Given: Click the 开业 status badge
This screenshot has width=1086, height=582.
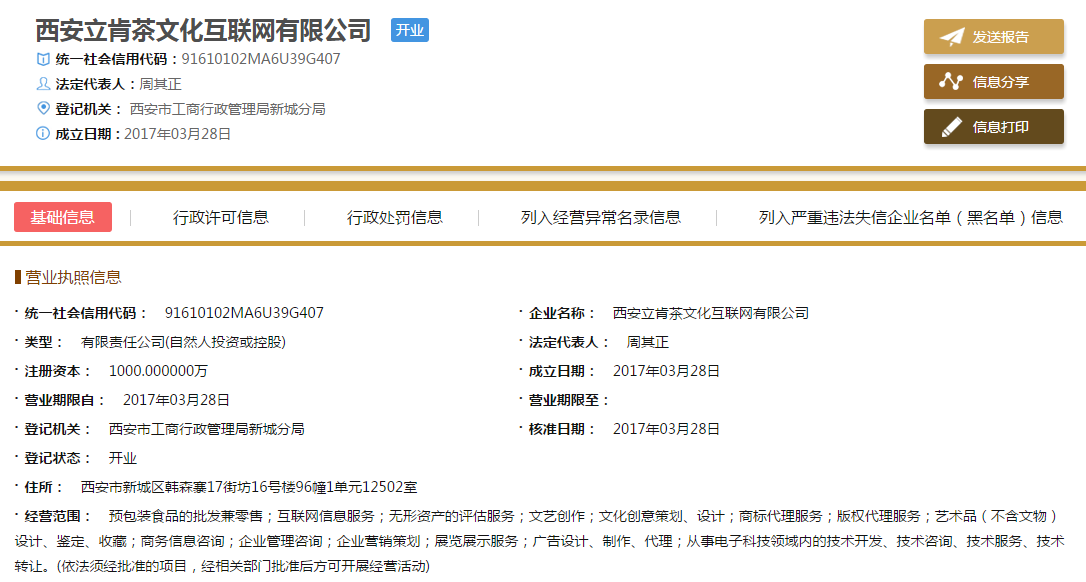Looking at the screenshot, I should pos(409,30).
